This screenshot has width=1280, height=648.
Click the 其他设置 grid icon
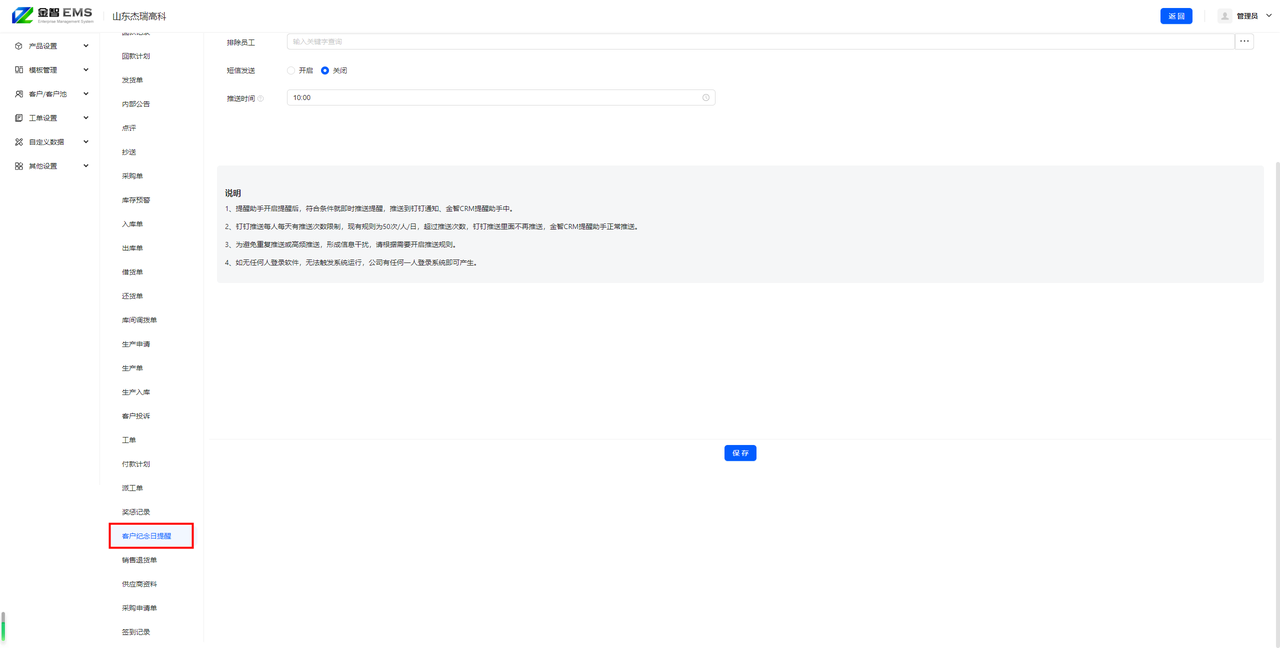[19, 166]
